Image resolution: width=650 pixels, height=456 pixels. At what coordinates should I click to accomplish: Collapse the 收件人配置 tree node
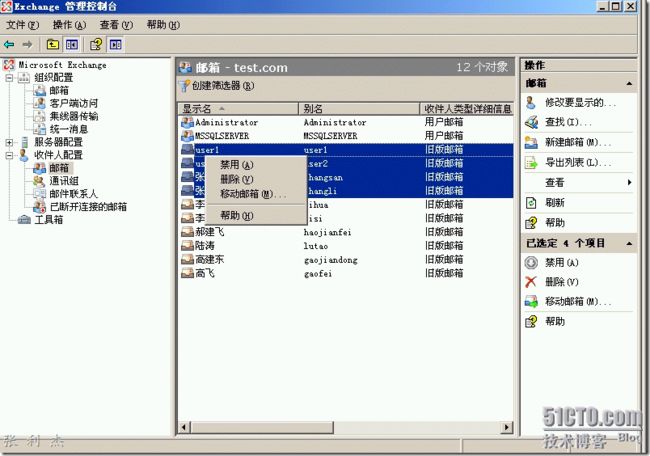[9, 155]
